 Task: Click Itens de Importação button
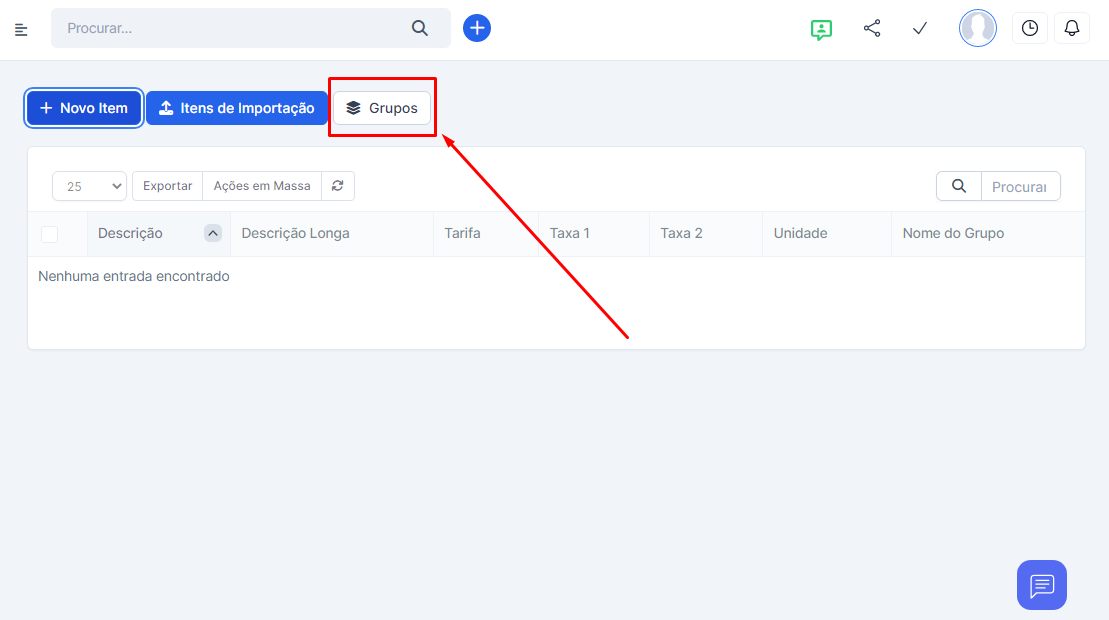pos(237,108)
